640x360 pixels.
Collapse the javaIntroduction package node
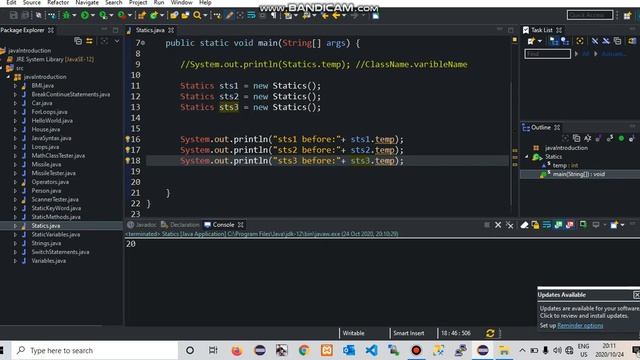(8, 77)
